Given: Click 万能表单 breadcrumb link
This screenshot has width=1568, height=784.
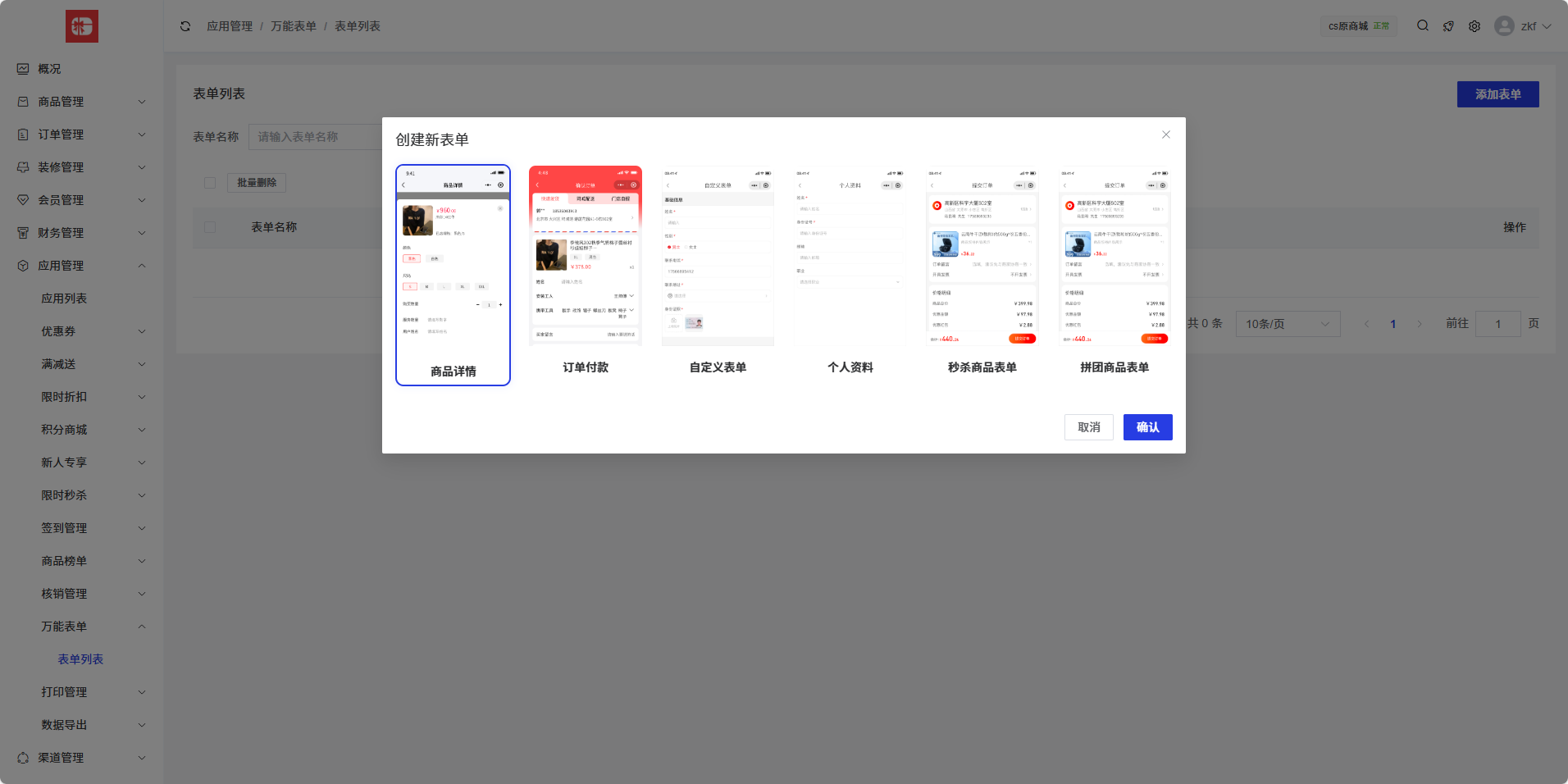Looking at the screenshot, I should 294,26.
